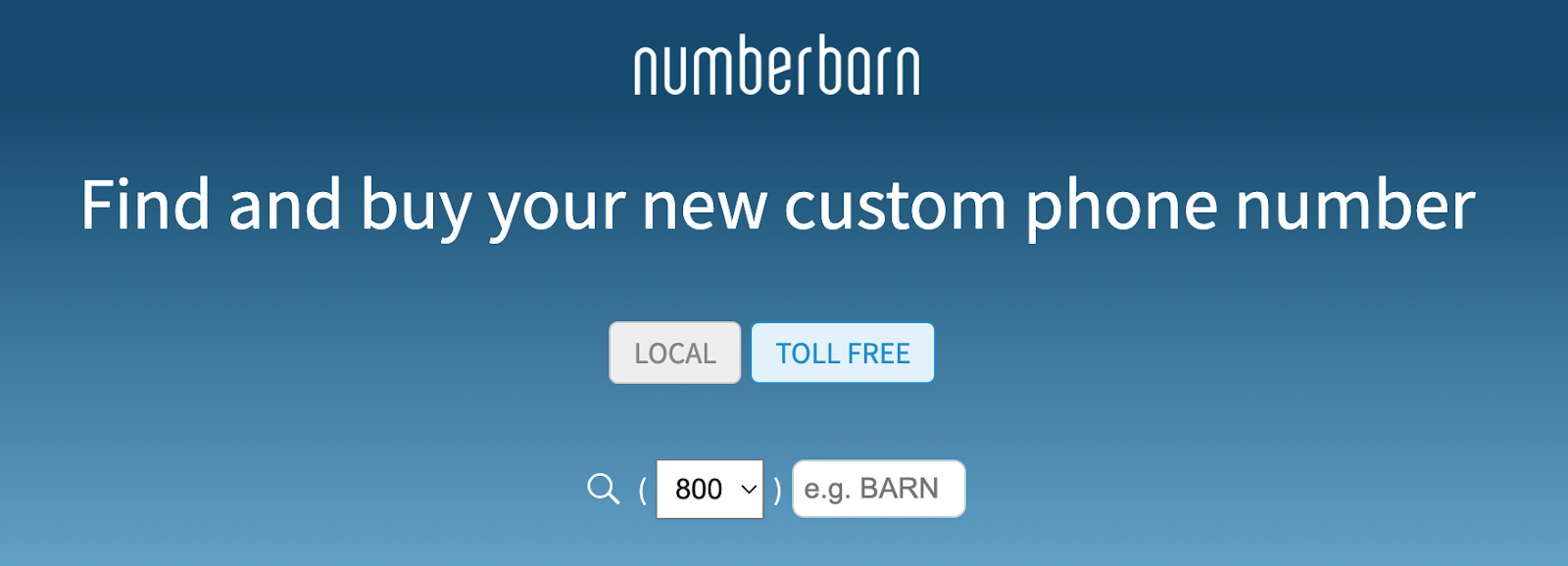Choose the highlighted blue TOLL FREE button
The image size is (1568, 566).
click(x=843, y=353)
